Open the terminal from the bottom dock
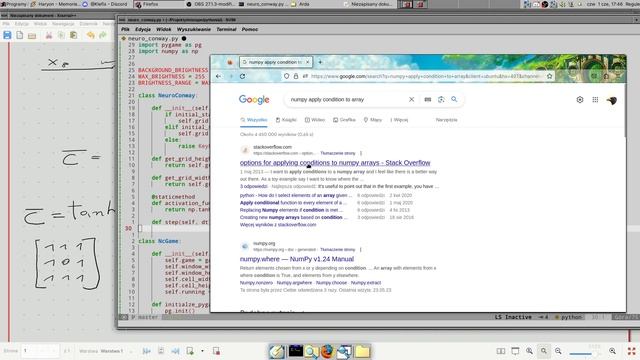Viewport: 640px width, 360px height. (296, 351)
